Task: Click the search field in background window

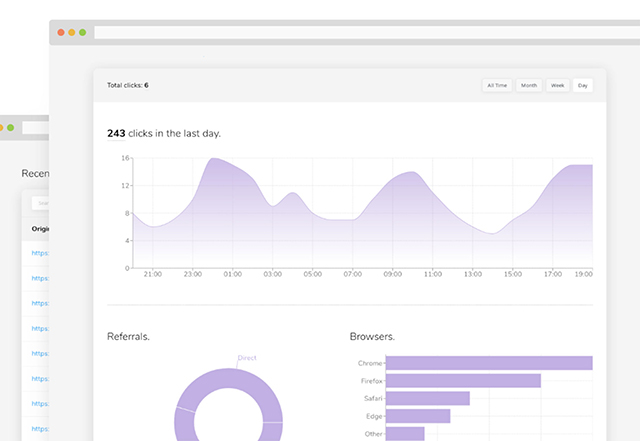Action: (40, 203)
